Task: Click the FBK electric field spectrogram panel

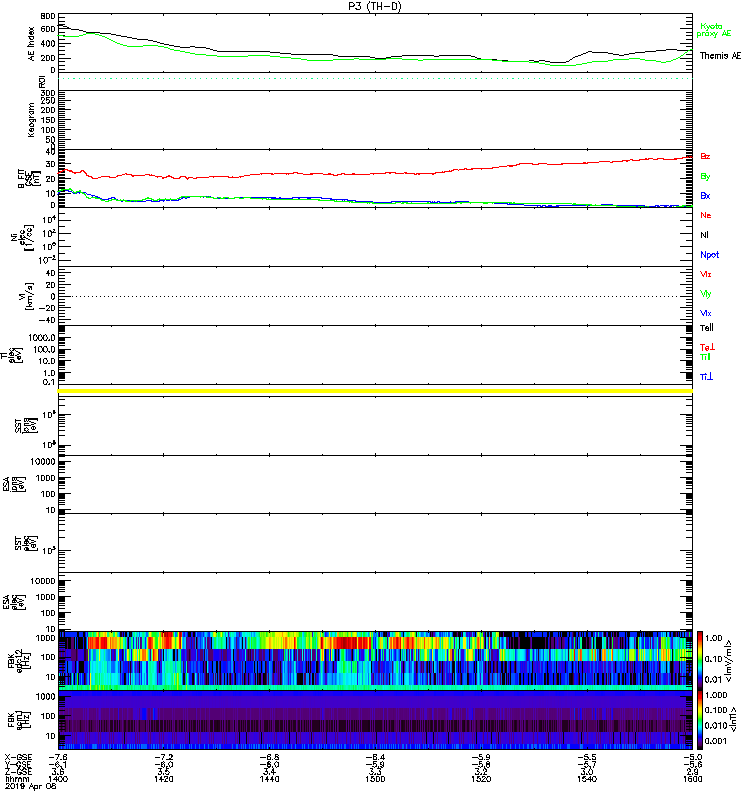Action: 375,660
